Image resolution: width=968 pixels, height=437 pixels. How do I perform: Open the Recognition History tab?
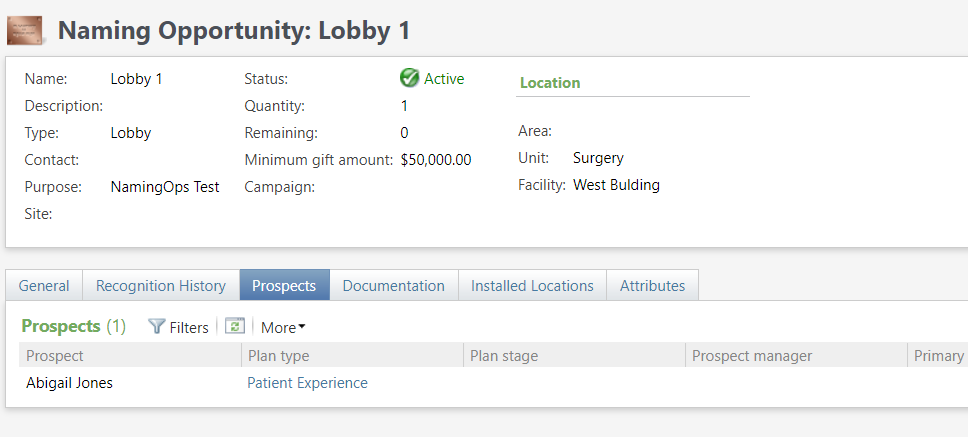pos(160,286)
